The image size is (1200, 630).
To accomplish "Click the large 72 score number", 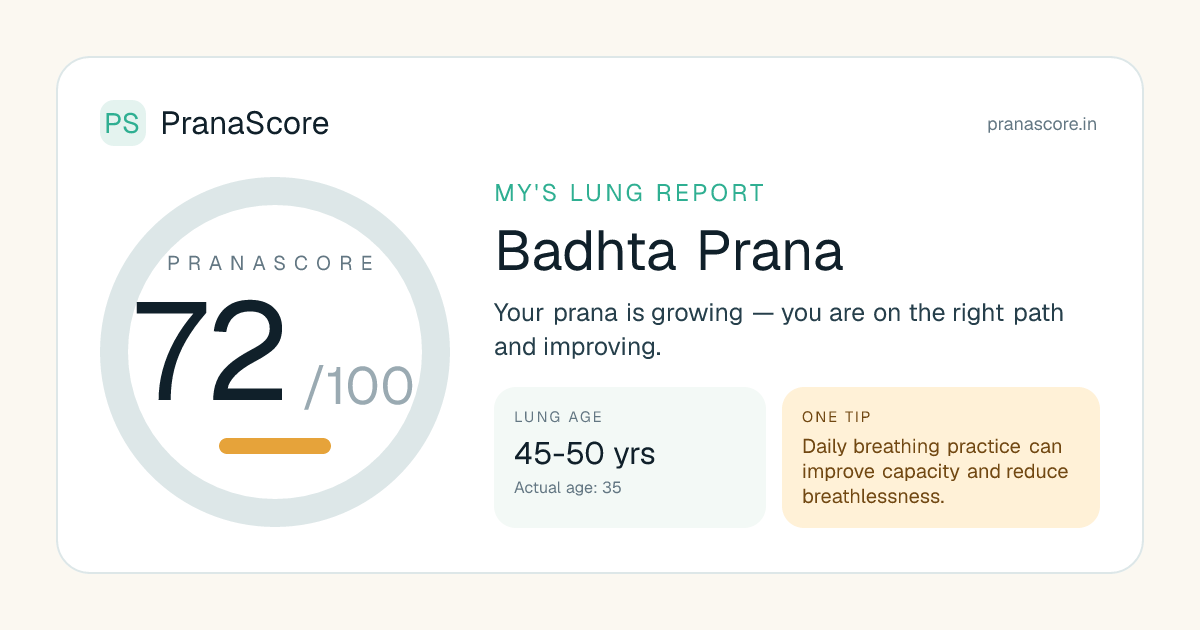I will click(210, 354).
